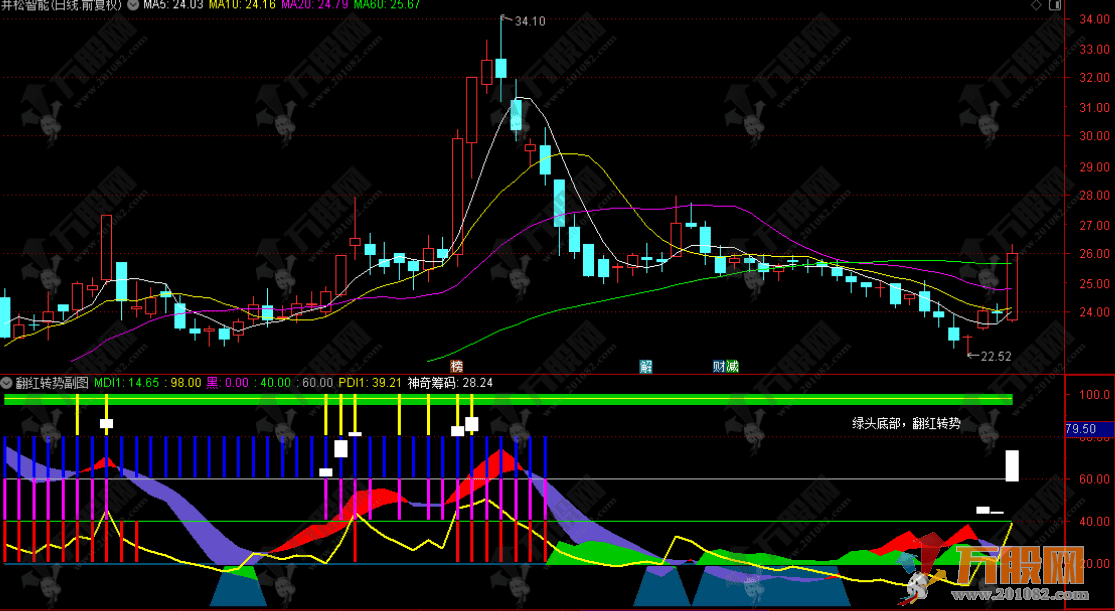The image size is (1115, 611).
Task: Select the 减 event marker icon
Action: pyautogui.click(x=732, y=366)
